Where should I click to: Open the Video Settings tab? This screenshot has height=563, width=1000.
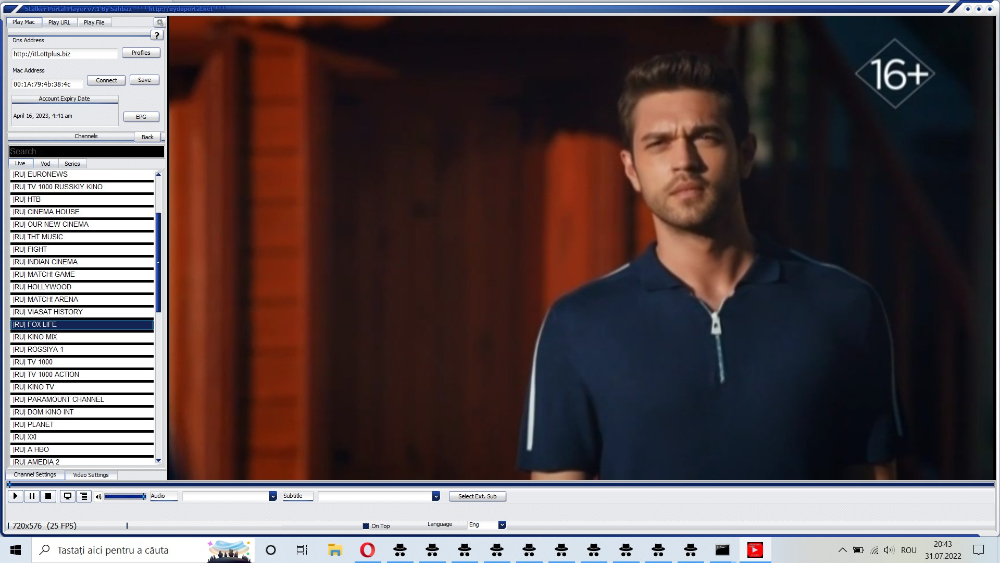(91, 475)
